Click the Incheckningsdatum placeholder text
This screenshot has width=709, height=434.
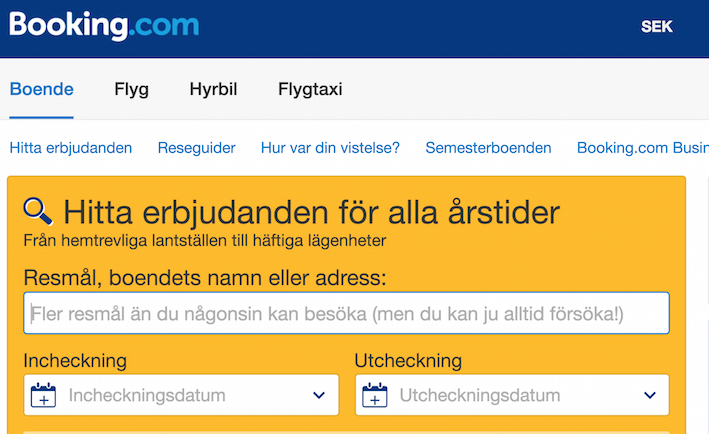(146, 395)
